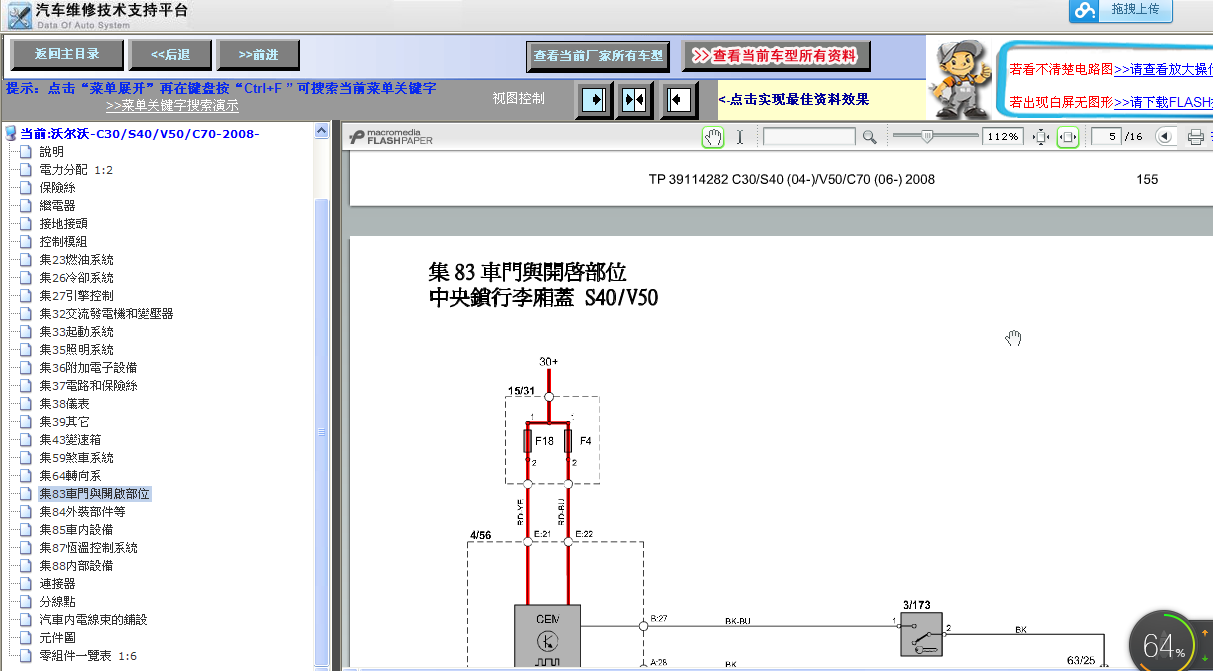Click the Macromedia FlashPaper logo
This screenshot has width=1213, height=671.
click(x=390, y=137)
